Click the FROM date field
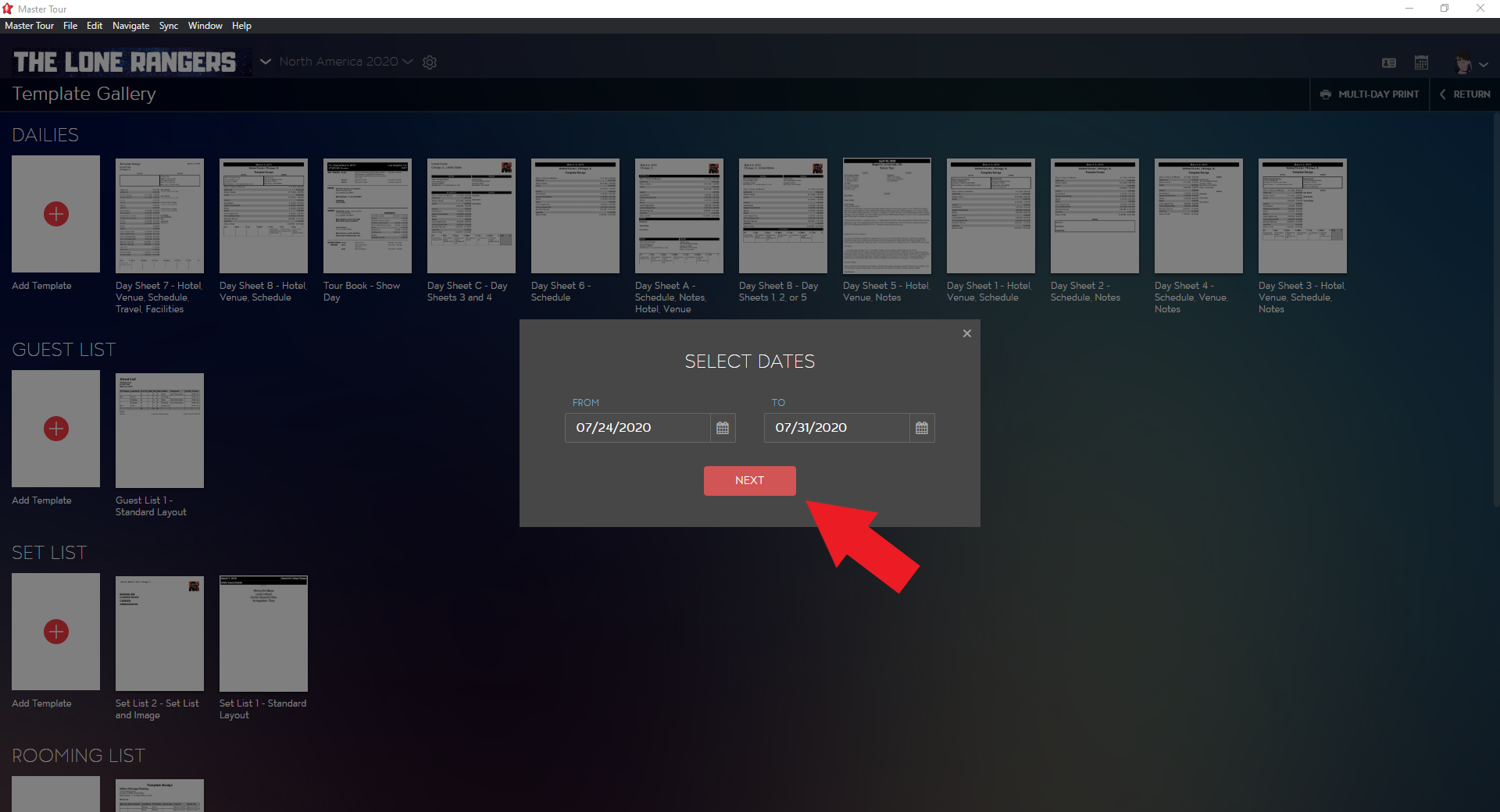 pyautogui.click(x=637, y=428)
